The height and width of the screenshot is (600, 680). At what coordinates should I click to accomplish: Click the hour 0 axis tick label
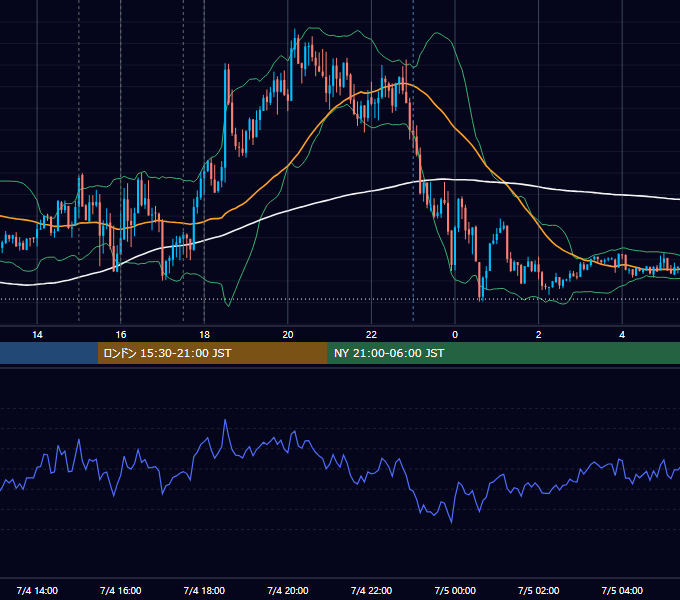coord(455,335)
